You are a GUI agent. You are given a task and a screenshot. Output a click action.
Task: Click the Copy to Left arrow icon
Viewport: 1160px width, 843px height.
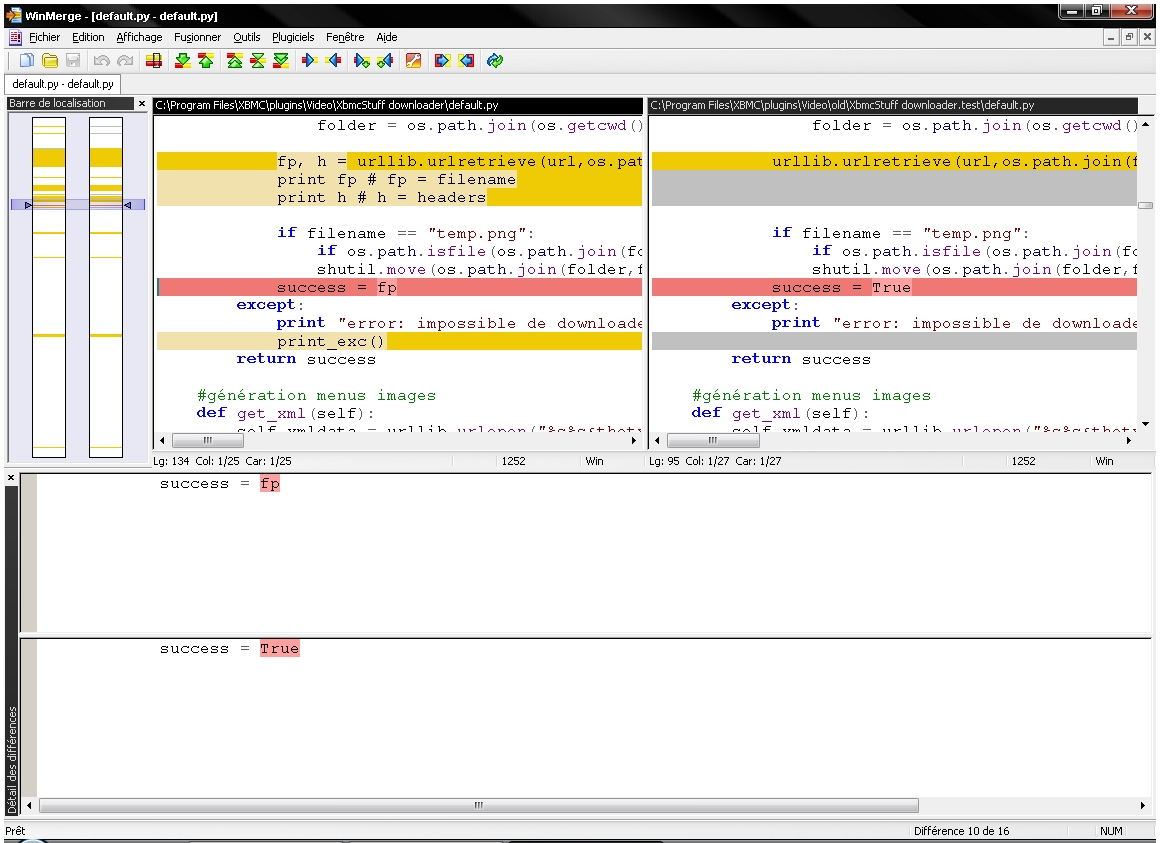click(333, 61)
